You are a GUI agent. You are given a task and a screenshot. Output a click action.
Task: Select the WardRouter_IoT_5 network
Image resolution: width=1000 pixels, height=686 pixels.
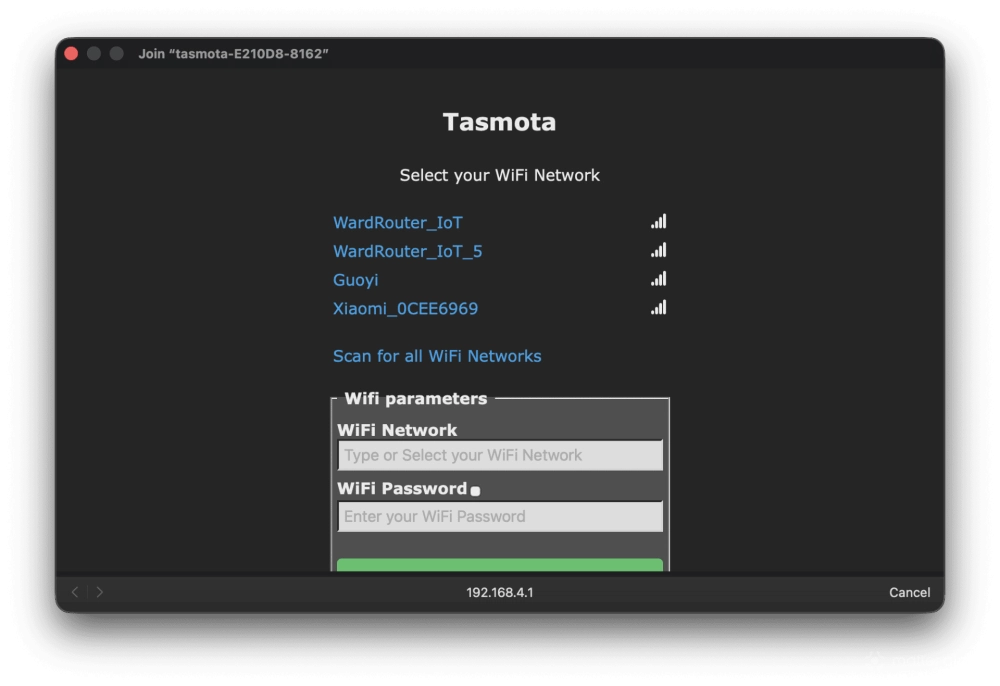point(407,251)
